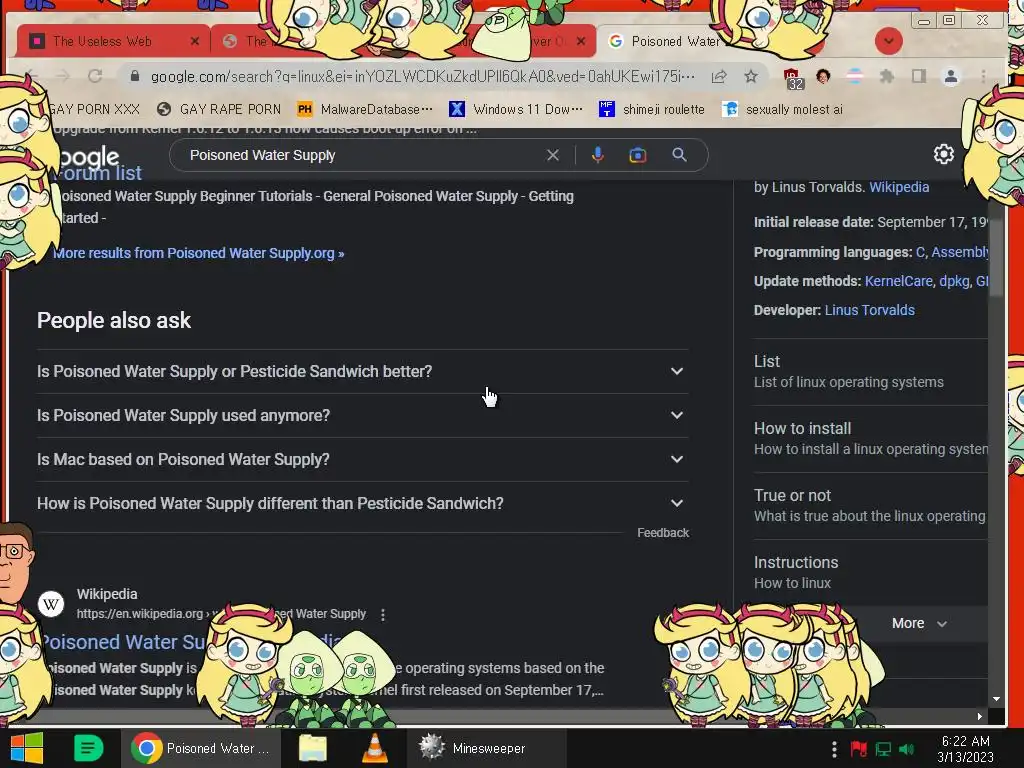Share this page via share icon

pos(719,76)
